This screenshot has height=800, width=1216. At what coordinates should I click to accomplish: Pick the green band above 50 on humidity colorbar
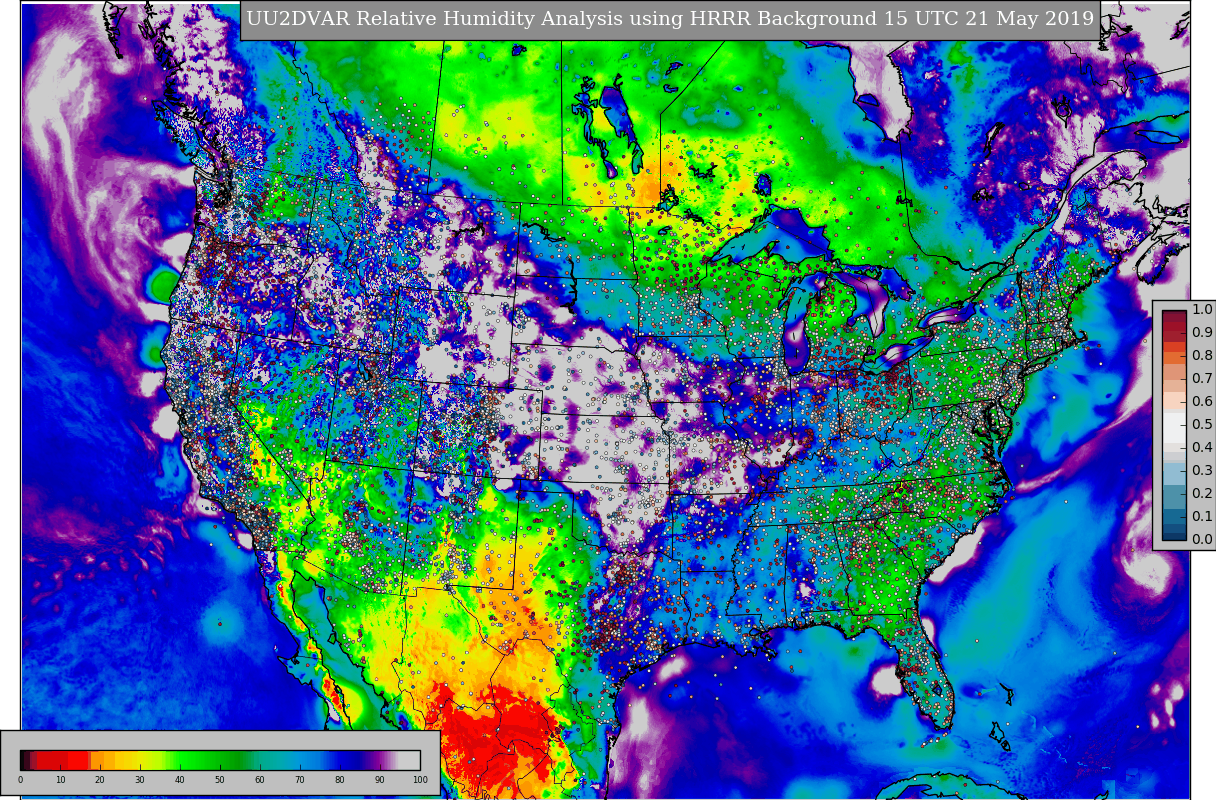220,760
